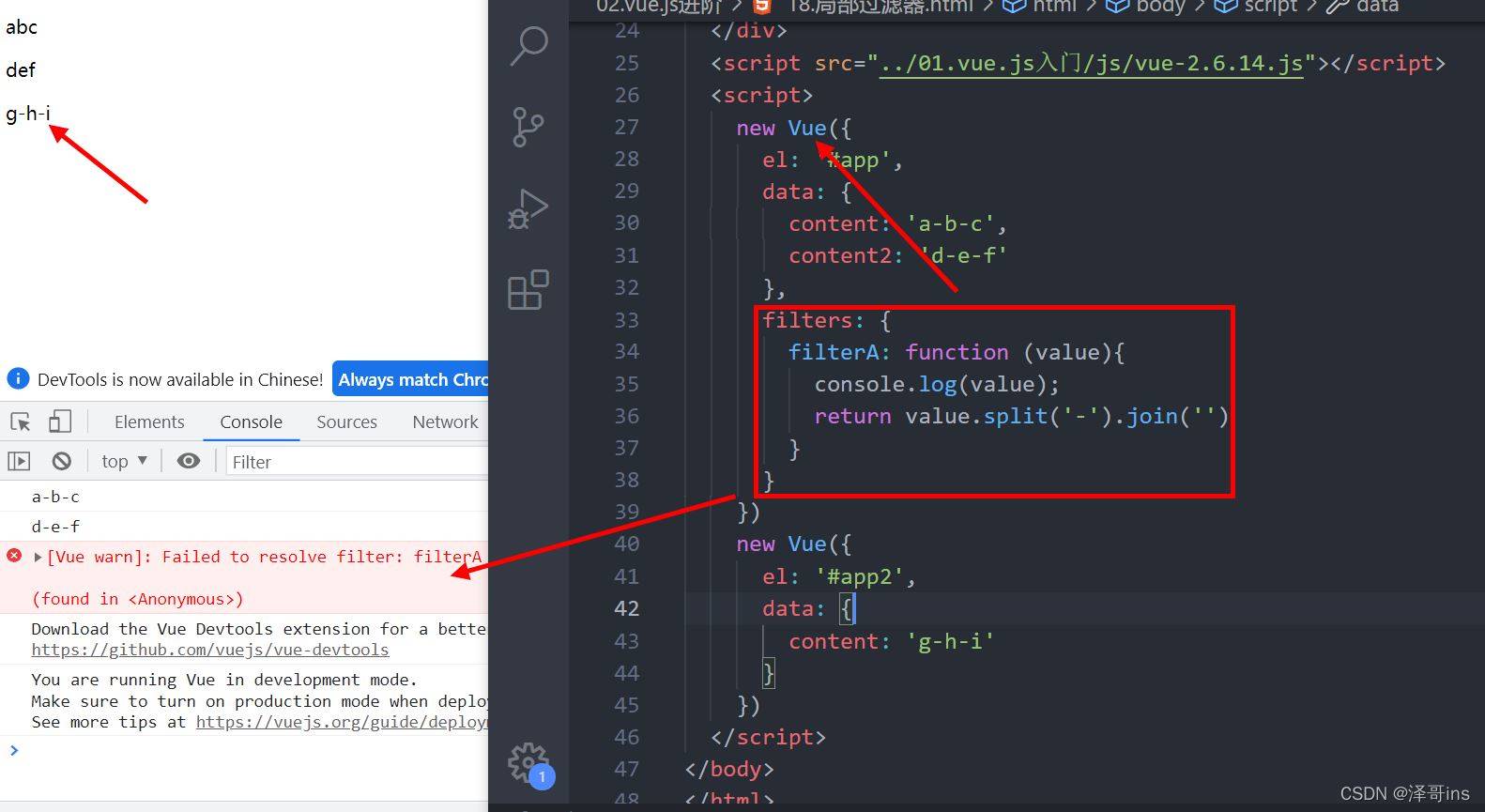Open the vuejs.org deployment guide link

[x=341, y=722]
